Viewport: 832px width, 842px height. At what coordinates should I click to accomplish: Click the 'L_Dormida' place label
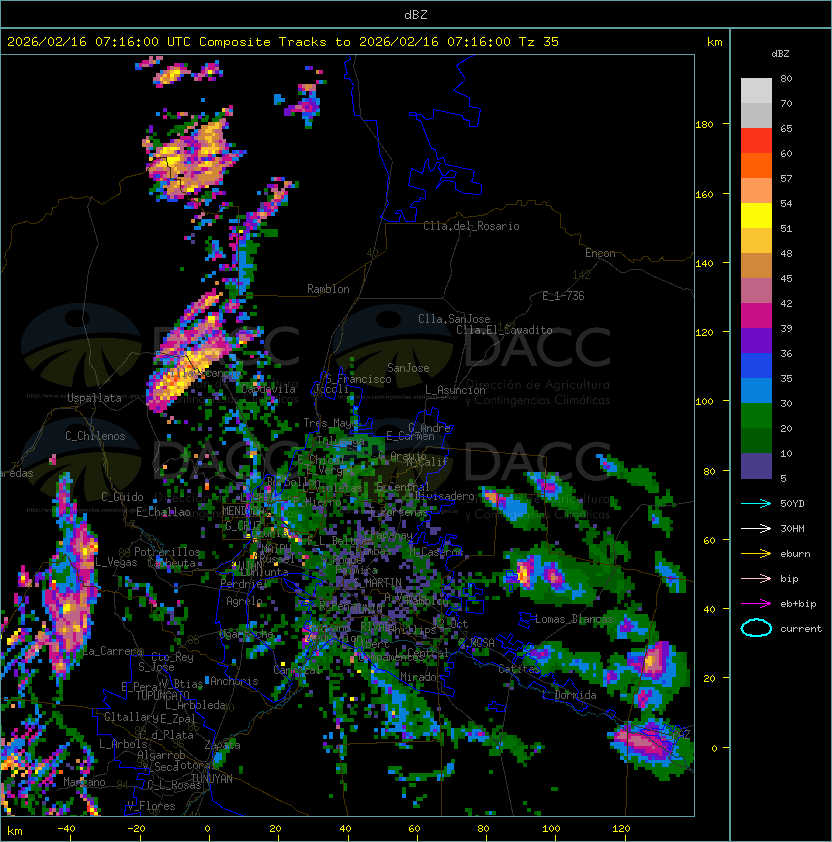pyautogui.click(x=569, y=695)
